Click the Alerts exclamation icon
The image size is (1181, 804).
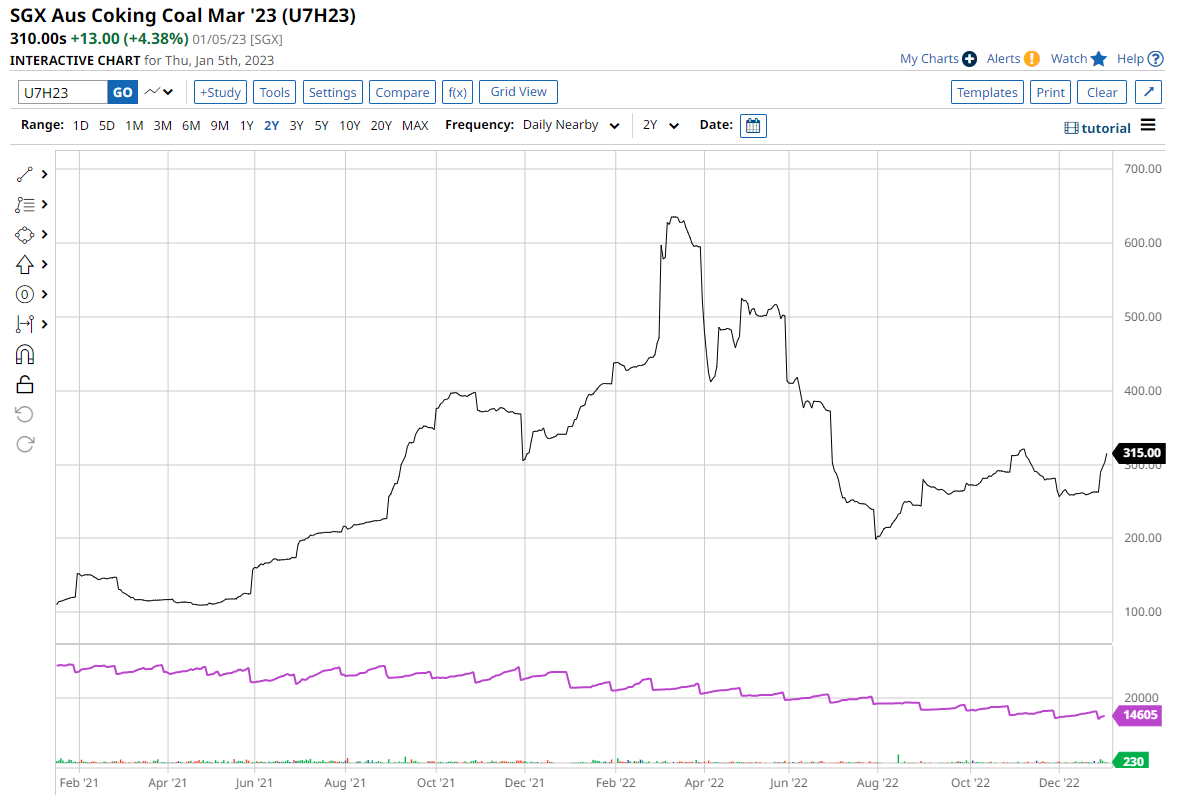(1032, 59)
